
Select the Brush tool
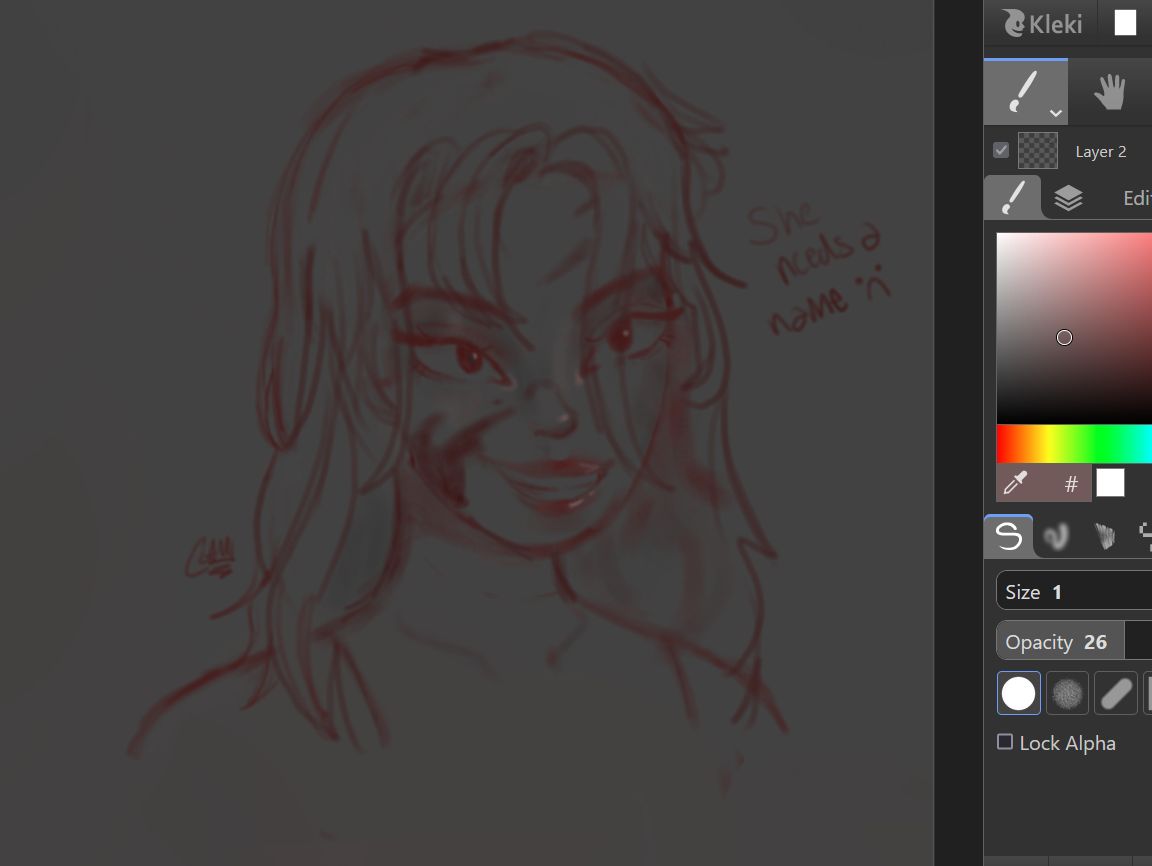[x=1025, y=92]
